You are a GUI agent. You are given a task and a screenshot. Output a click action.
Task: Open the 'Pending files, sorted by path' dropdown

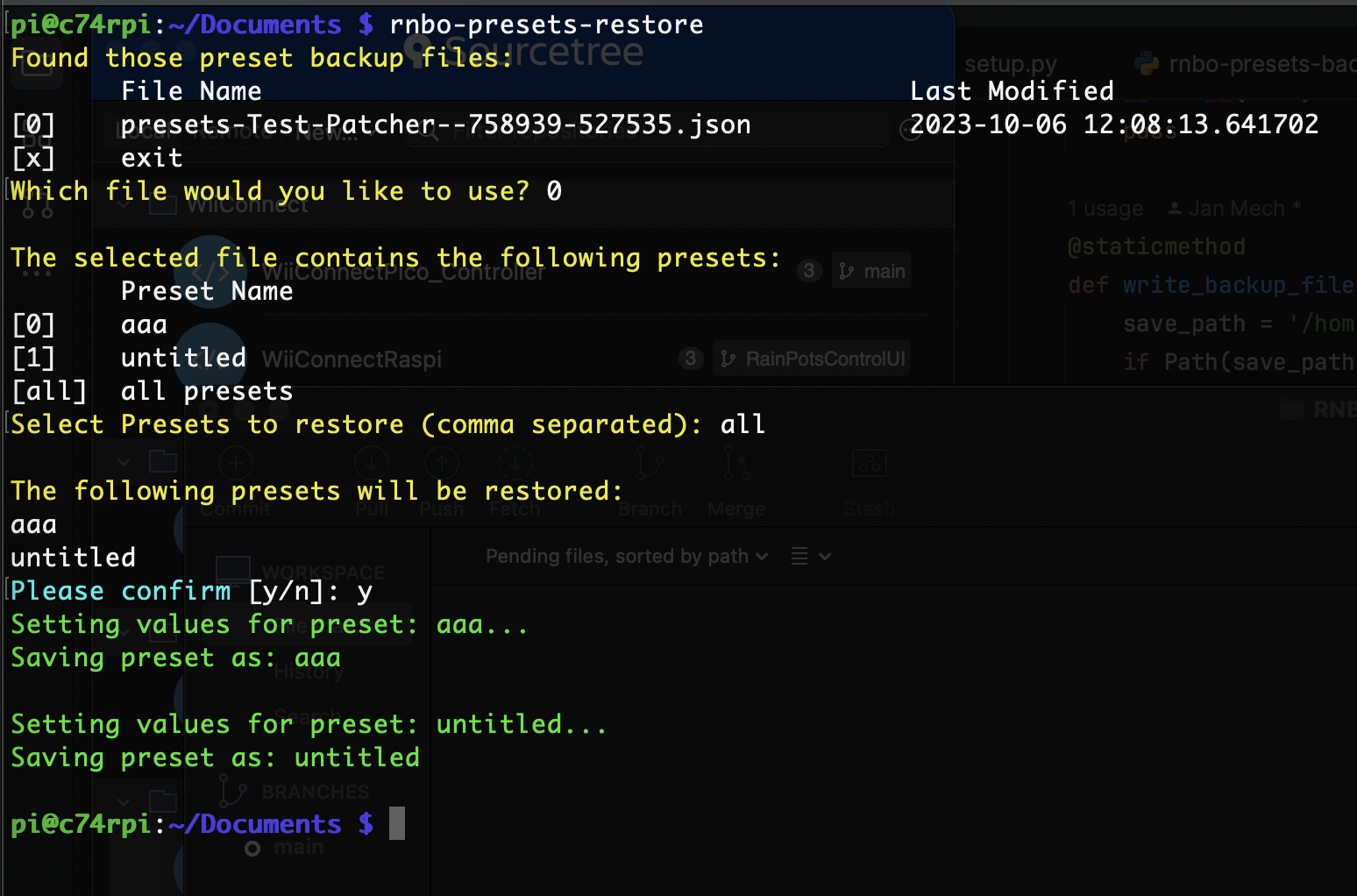[x=627, y=556]
